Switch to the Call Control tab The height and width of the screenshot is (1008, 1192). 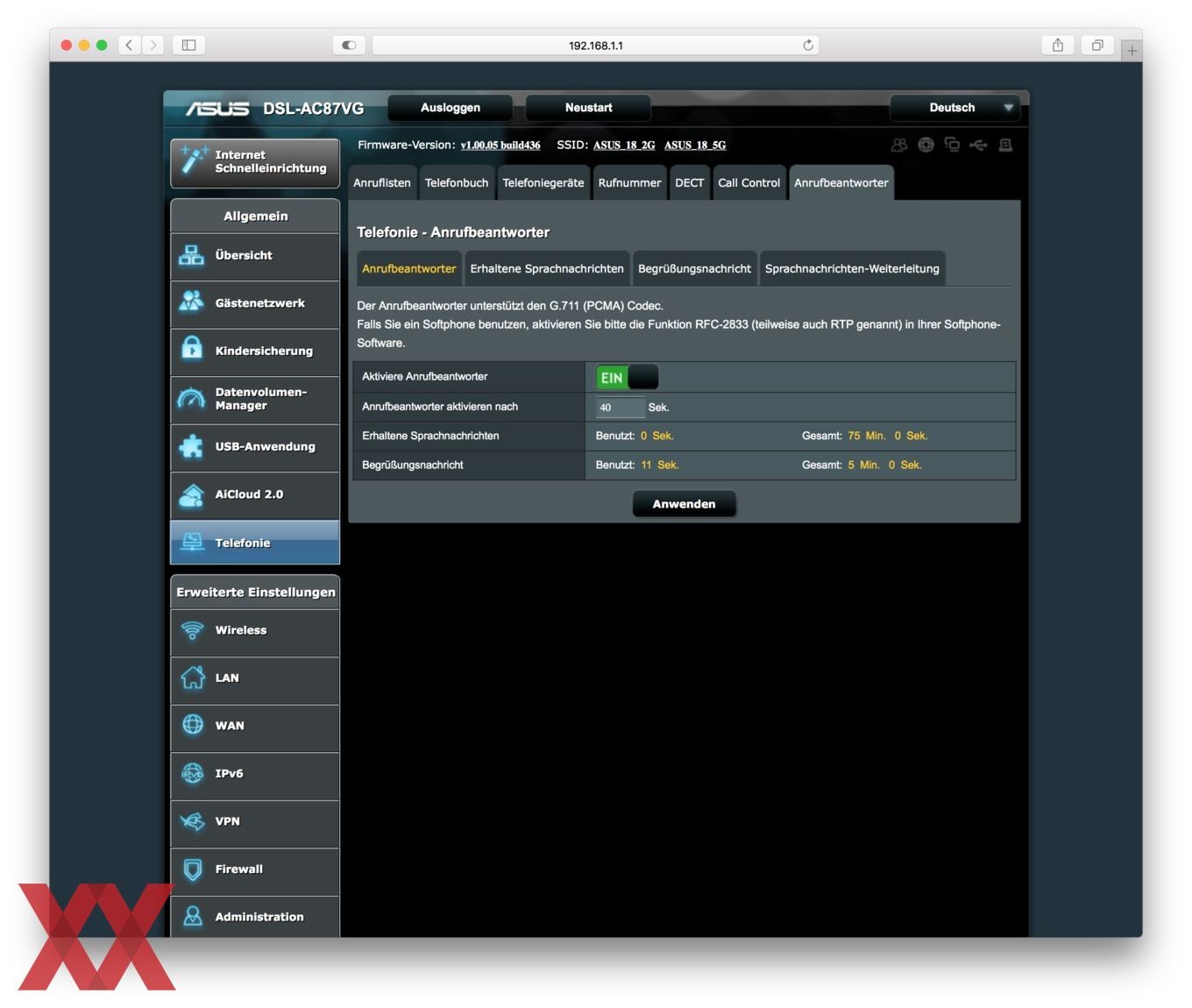tap(749, 182)
